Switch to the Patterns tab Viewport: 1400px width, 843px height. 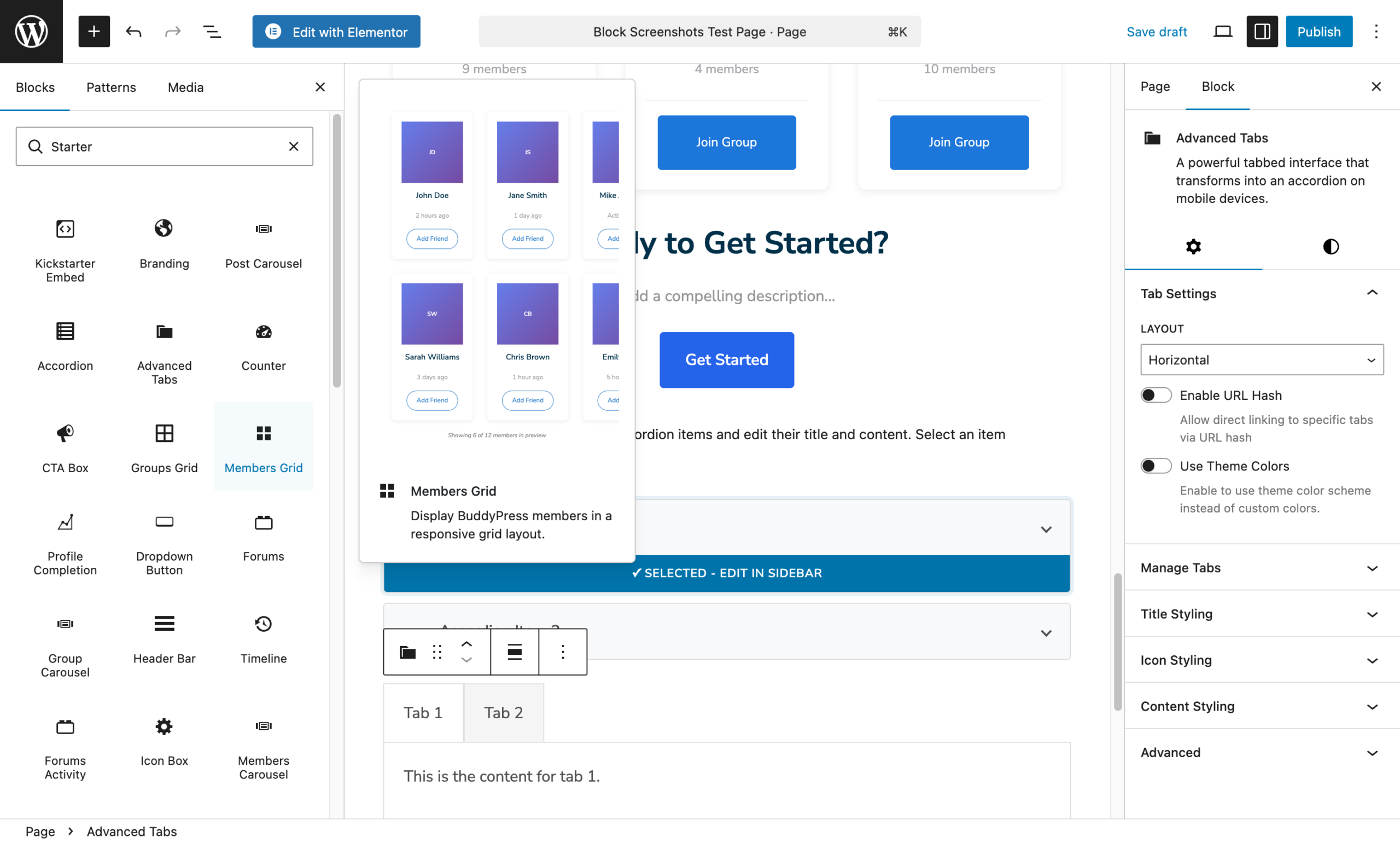click(x=110, y=87)
